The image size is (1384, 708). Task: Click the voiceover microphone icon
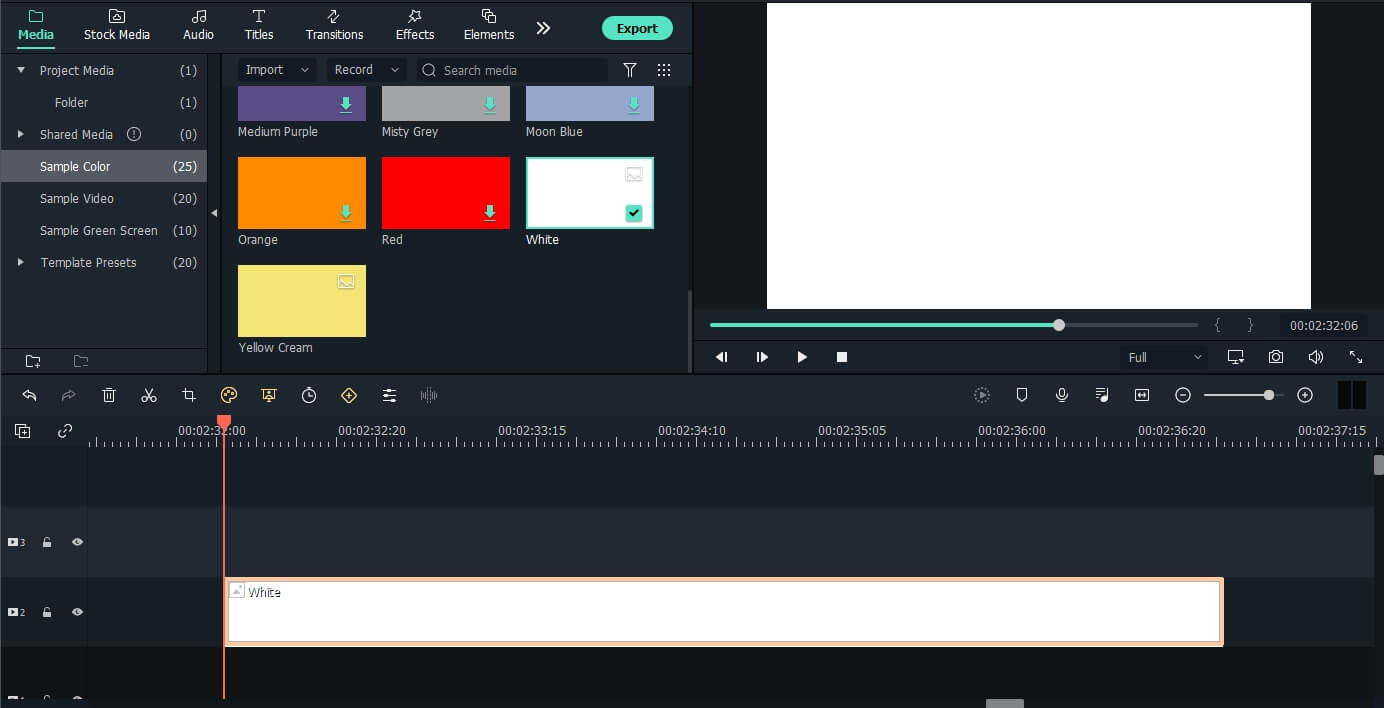point(1062,395)
